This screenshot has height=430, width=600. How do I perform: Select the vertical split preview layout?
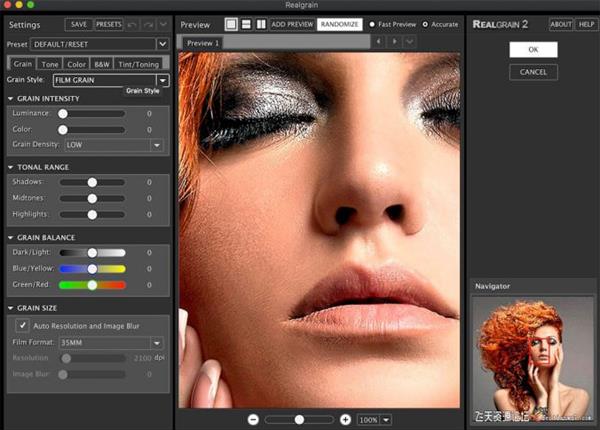(260, 23)
